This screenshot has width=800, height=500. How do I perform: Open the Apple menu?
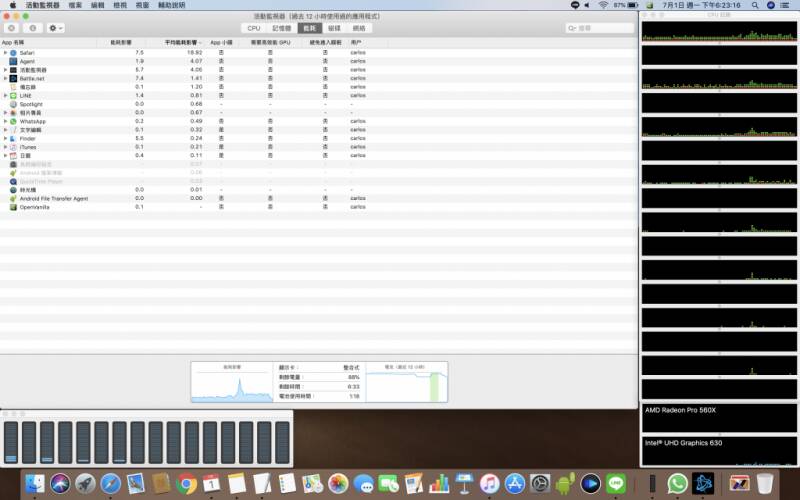click(13, 5)
